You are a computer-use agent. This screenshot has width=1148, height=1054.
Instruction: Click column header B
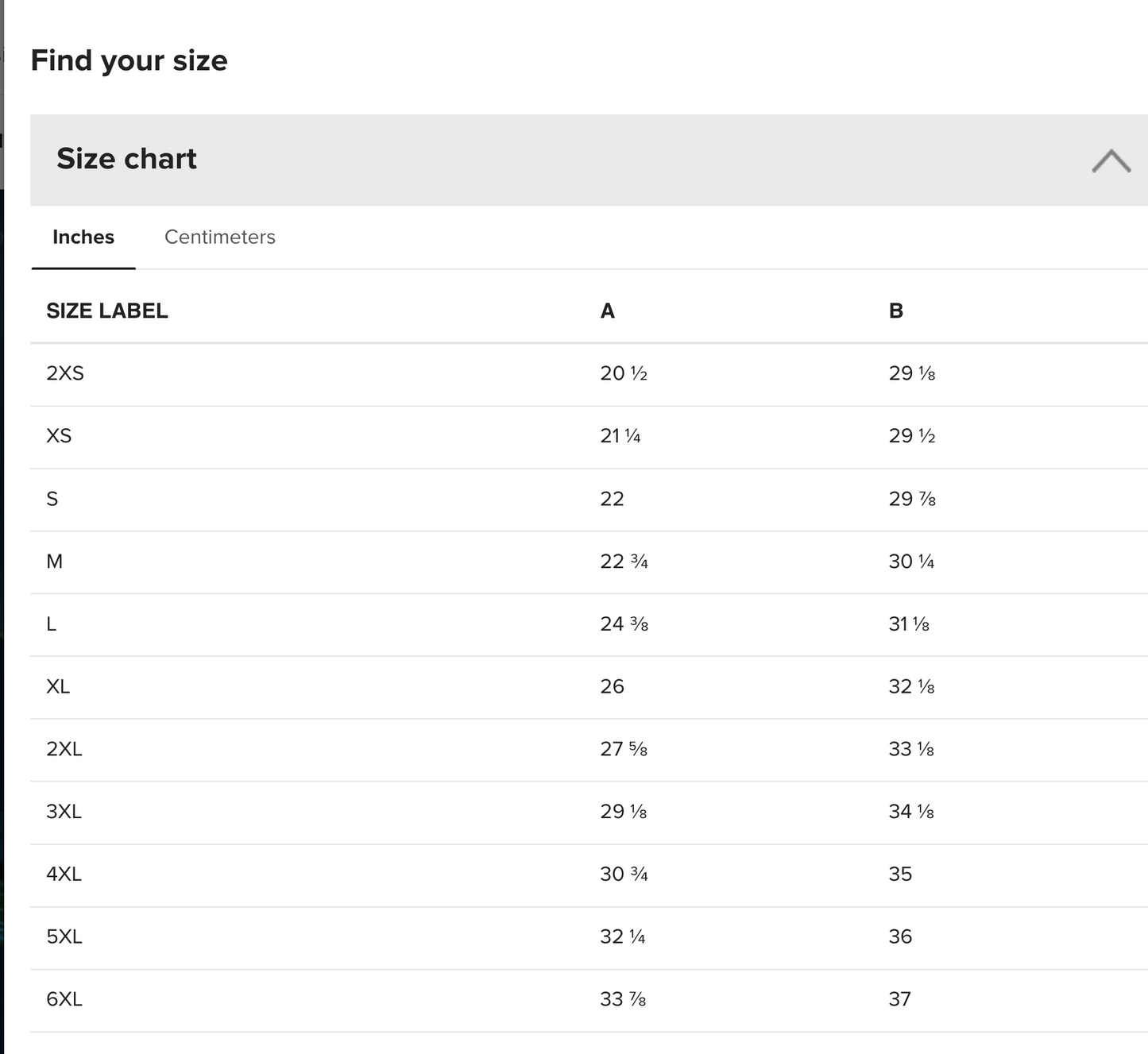(896, 311)
